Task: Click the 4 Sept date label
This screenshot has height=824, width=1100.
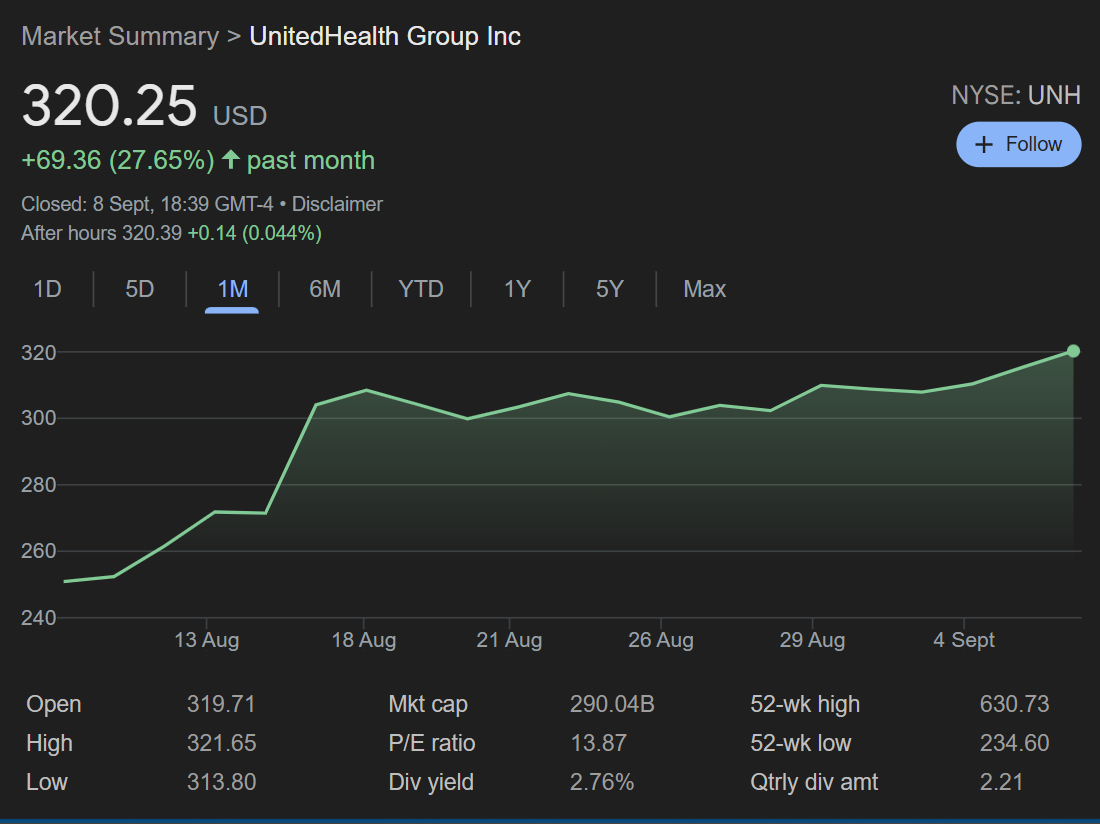Action: [x=964, y=640]
